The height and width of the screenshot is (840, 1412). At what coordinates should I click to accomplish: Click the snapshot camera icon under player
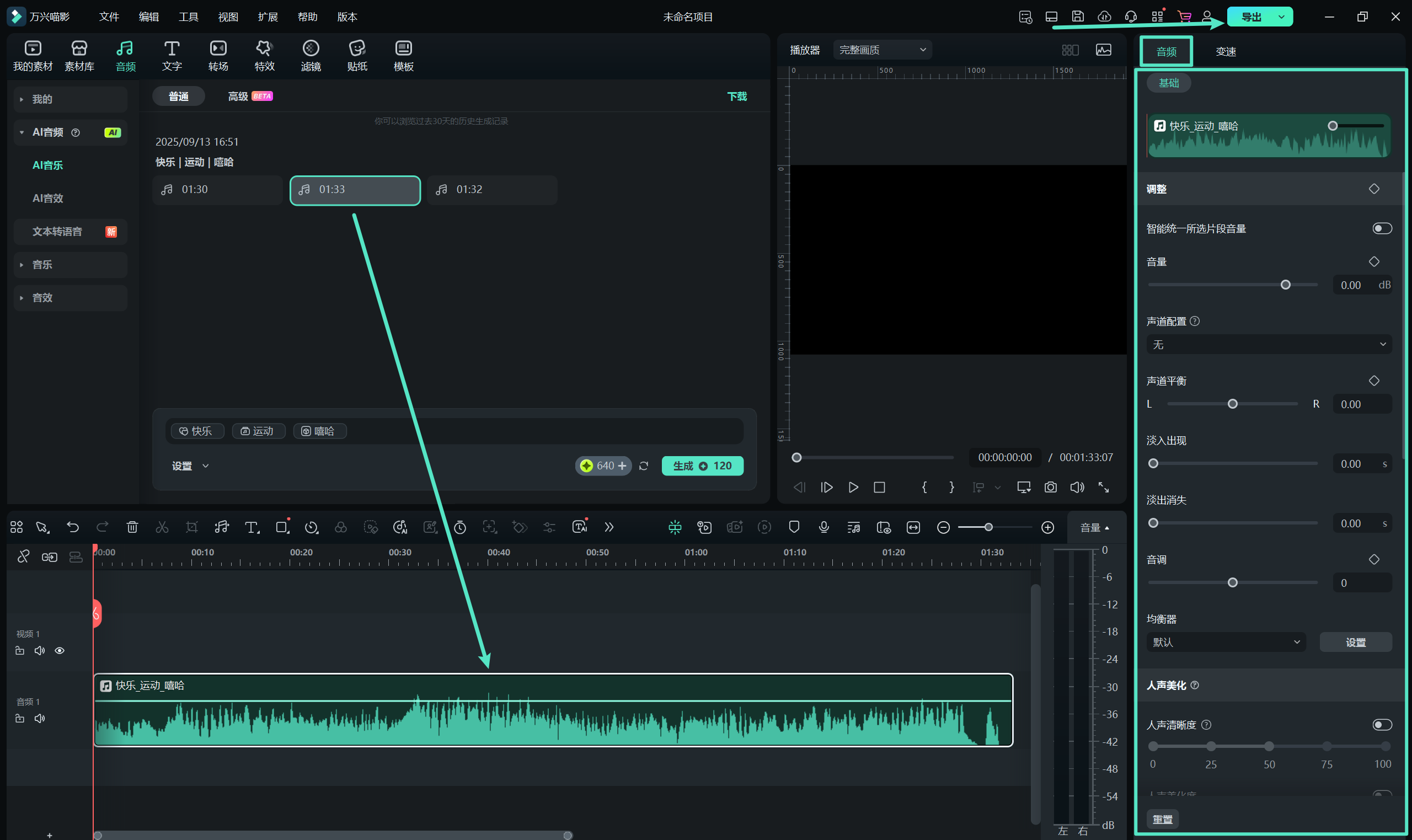coord(1050,488)
